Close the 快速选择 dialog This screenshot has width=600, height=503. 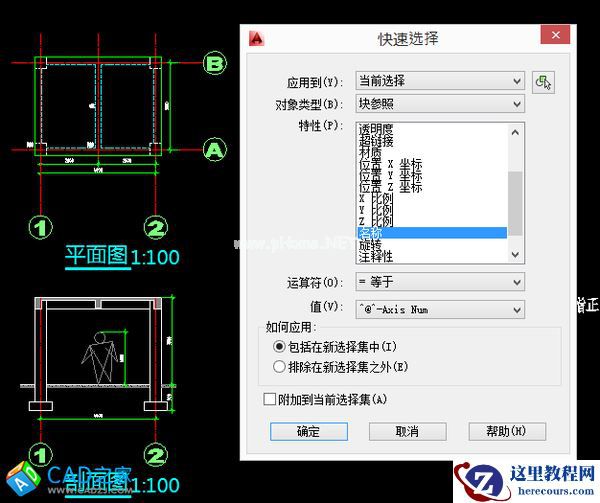pos(555,35)
